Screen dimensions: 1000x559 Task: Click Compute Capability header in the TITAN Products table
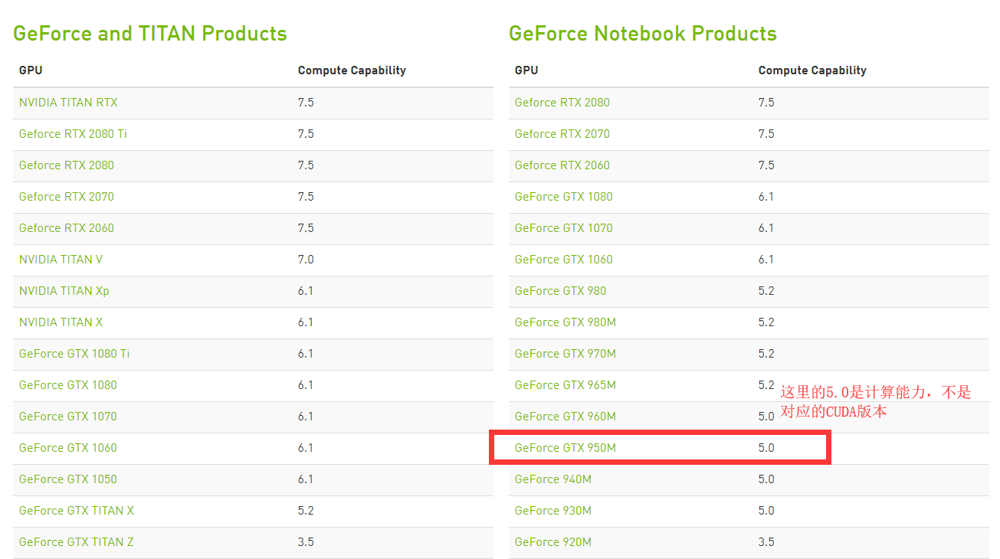(x=351, y=71)
